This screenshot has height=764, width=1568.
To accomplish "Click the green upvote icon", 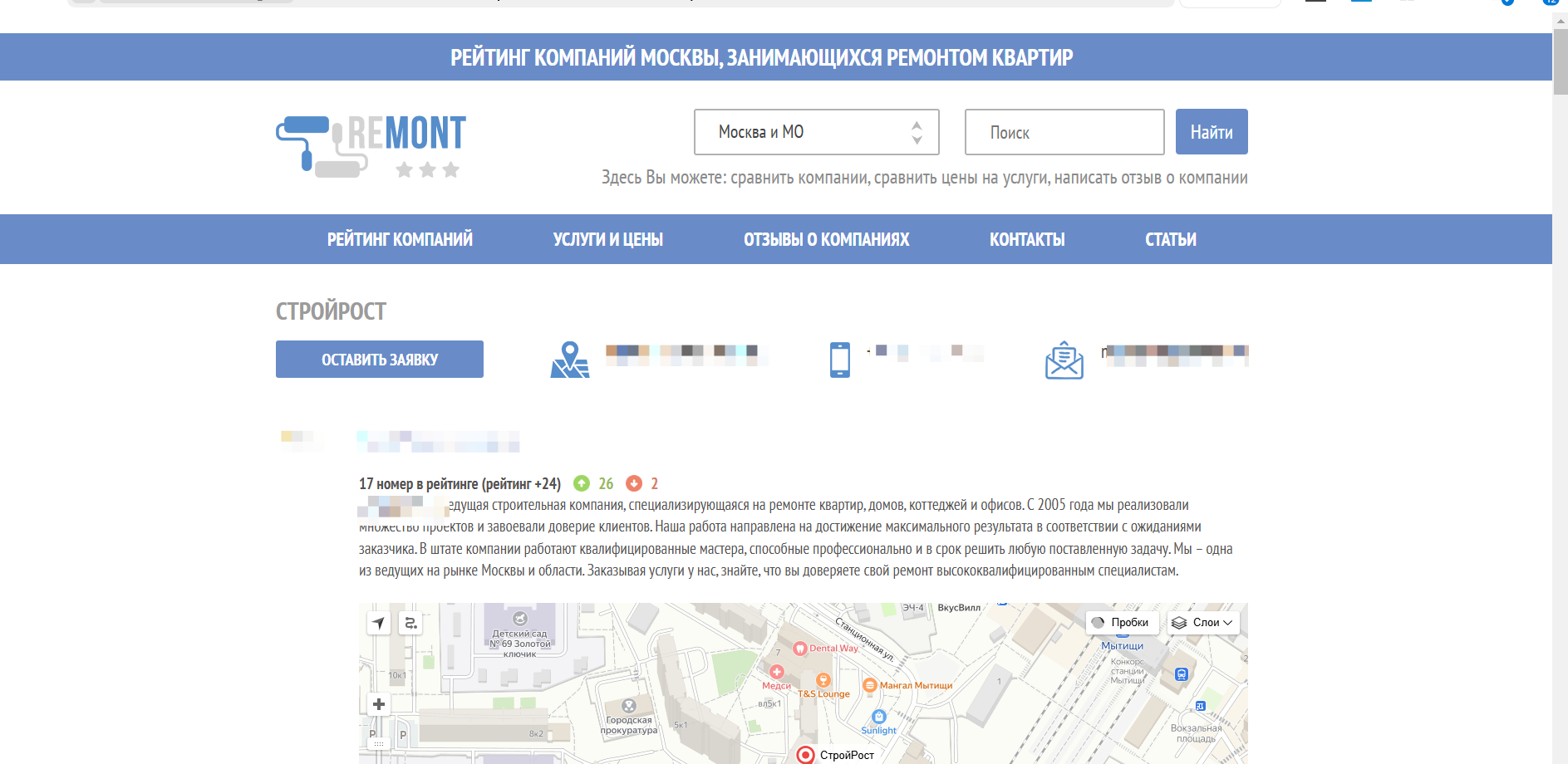I will [x=582, y=483].
